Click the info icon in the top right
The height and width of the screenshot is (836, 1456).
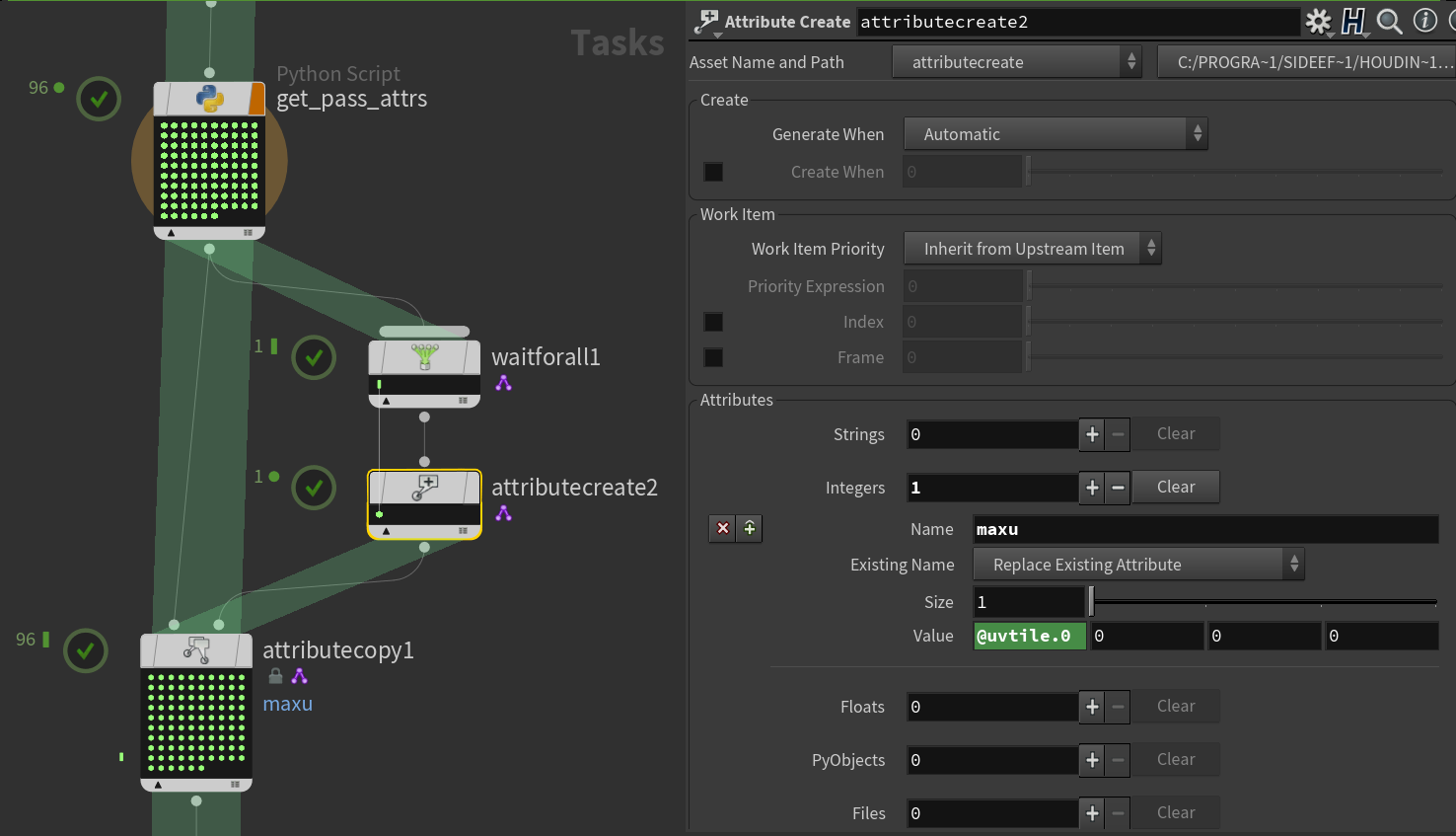[1423, 21]
